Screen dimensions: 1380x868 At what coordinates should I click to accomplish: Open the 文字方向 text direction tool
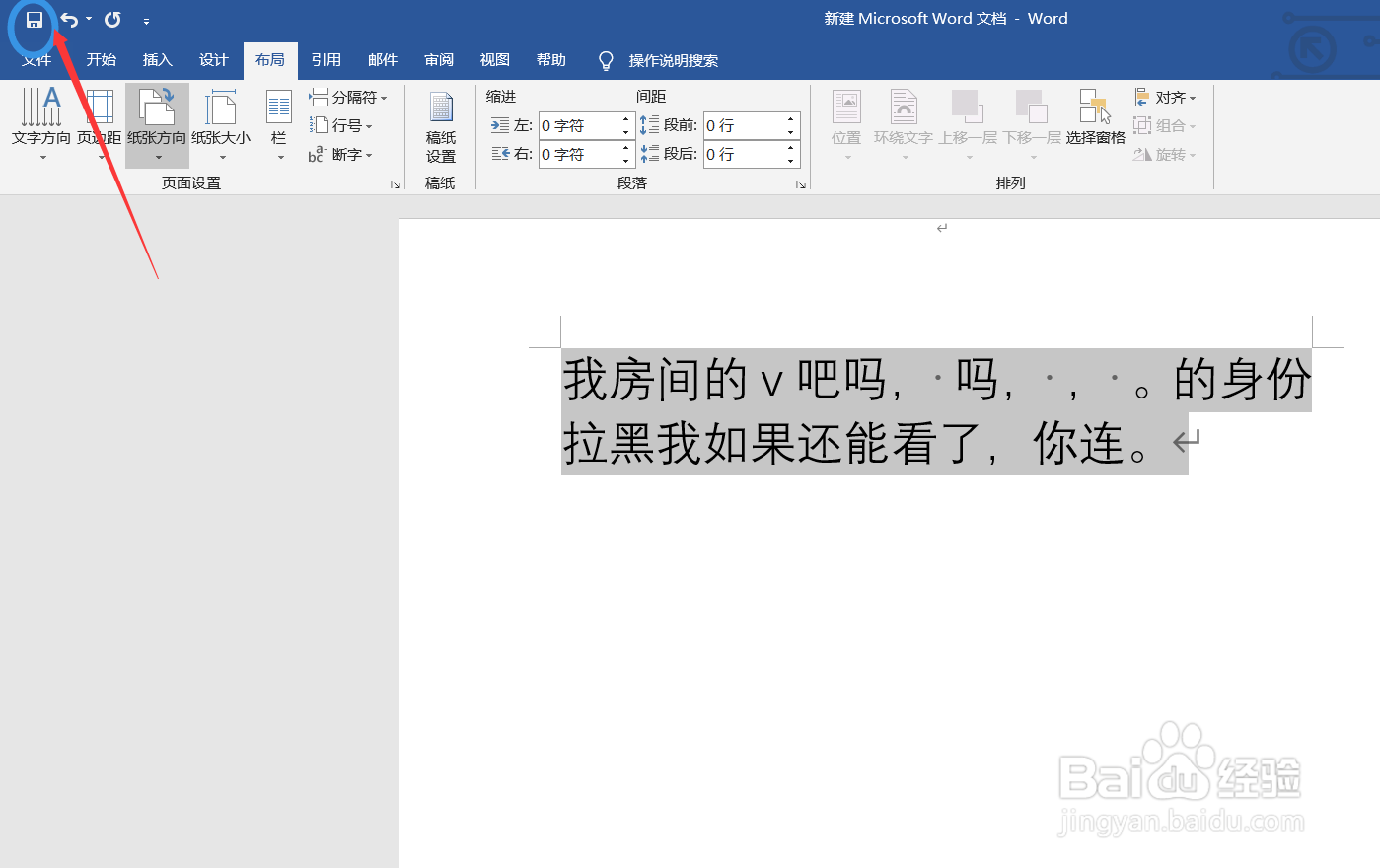(41, 124)
